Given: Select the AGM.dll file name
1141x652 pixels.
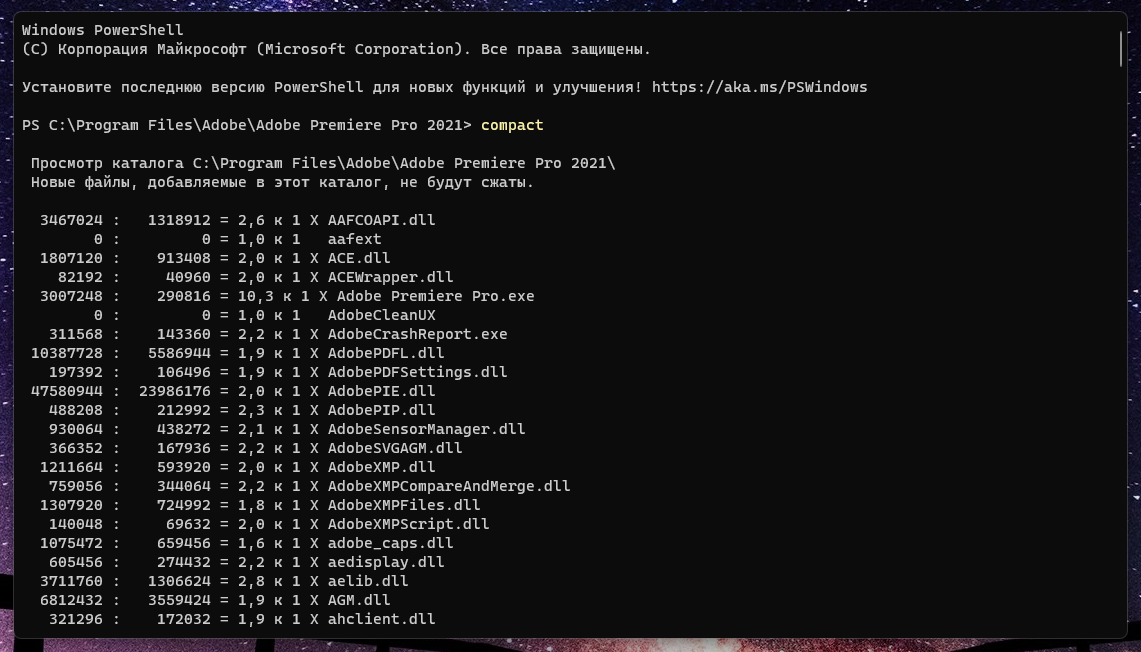Looking at the screenshot, I should coord(359,598).
